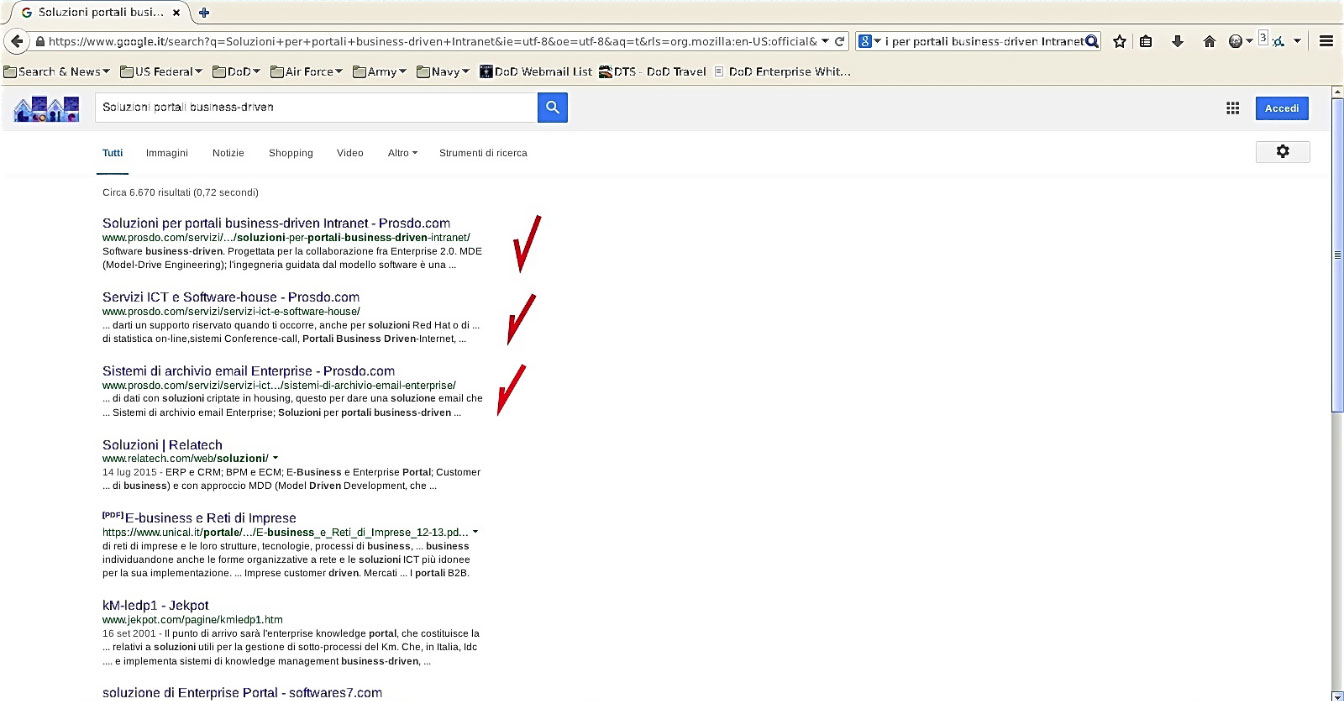
Task: Click scrollbar up arrow
Action: [x=1337, y=93]
